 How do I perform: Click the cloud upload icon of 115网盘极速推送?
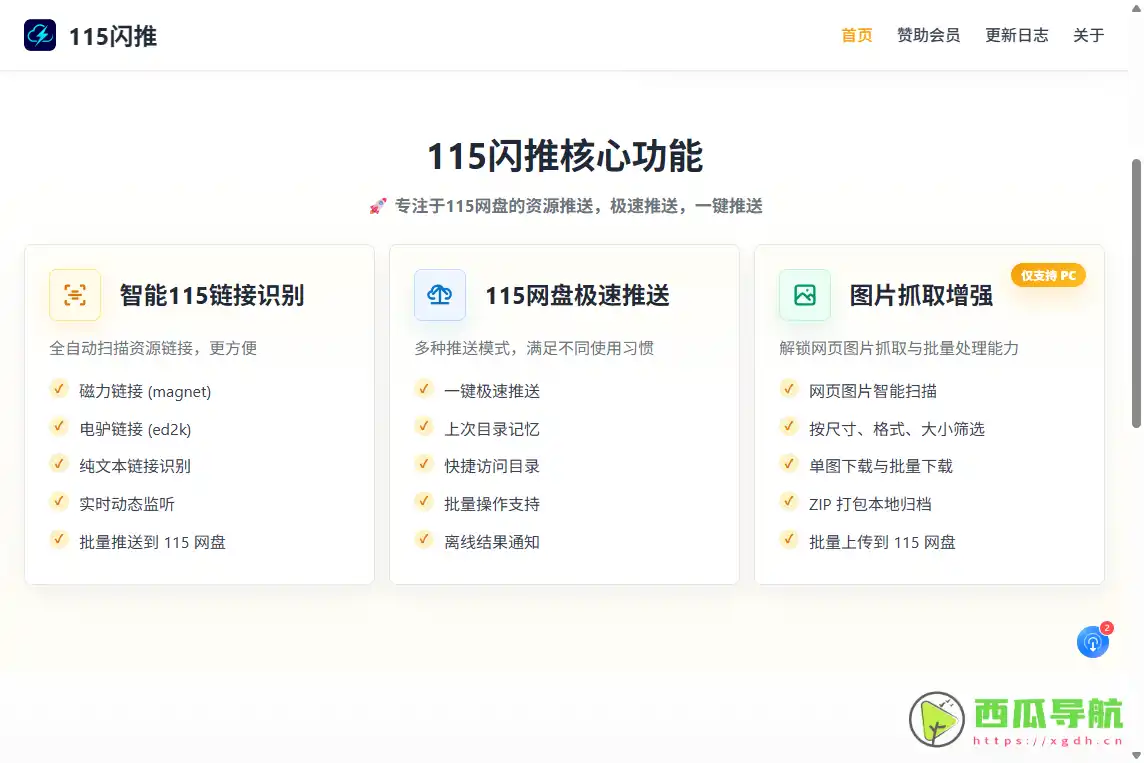click(440, 295)
